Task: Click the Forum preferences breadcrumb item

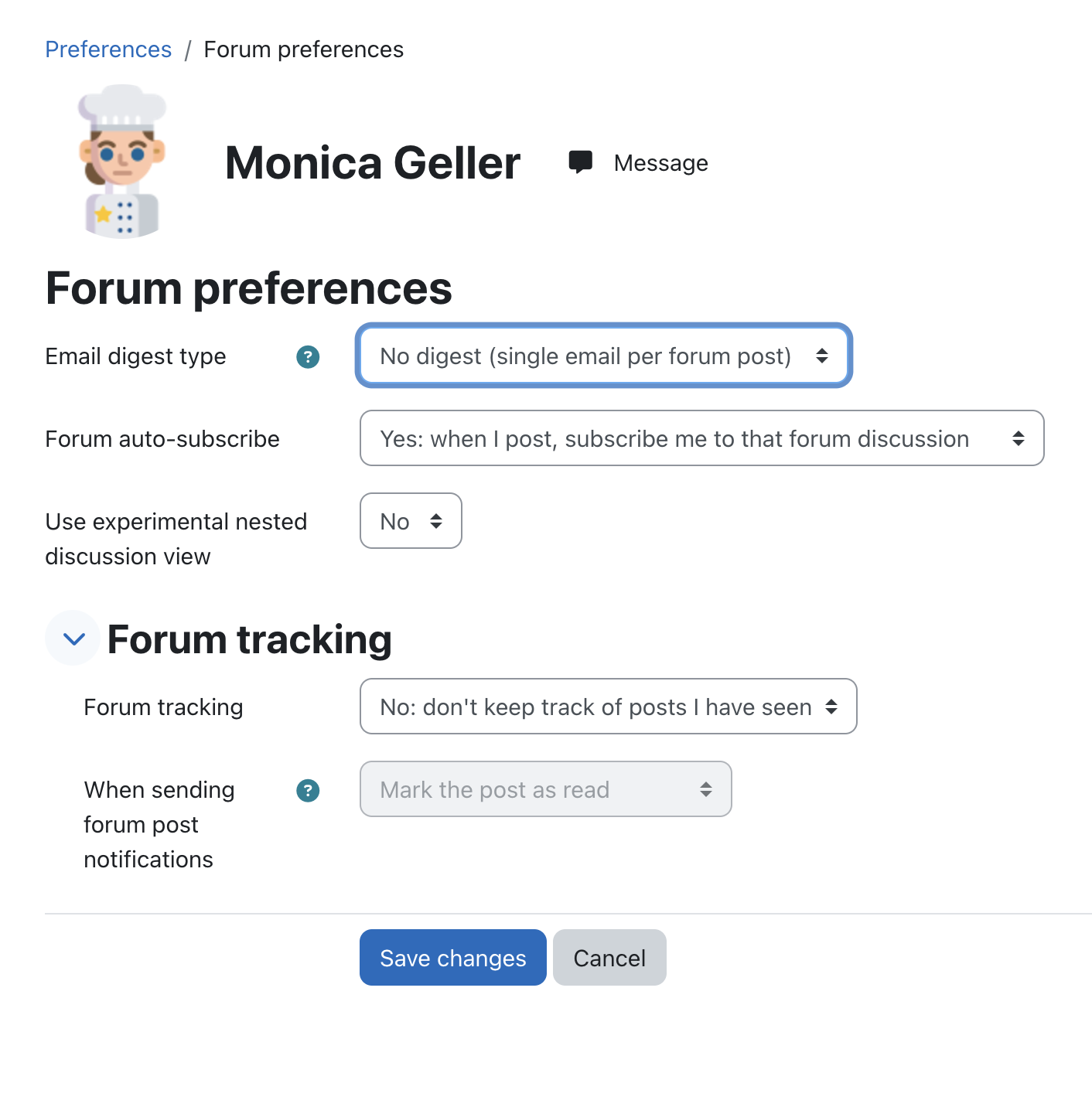Action: pos(303,49)
